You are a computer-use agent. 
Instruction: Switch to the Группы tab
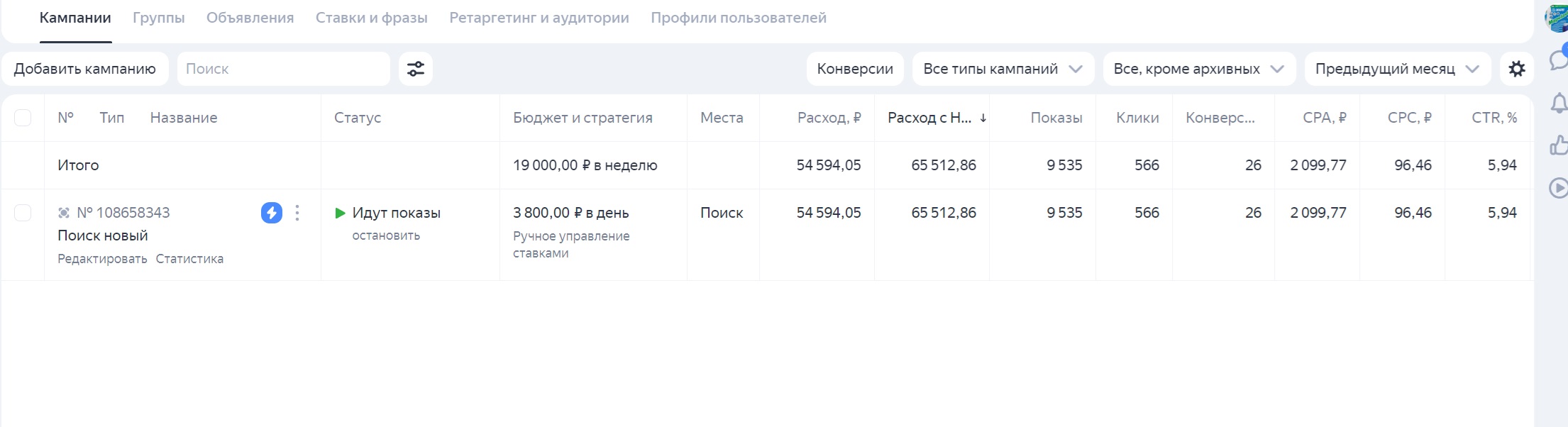158,18
